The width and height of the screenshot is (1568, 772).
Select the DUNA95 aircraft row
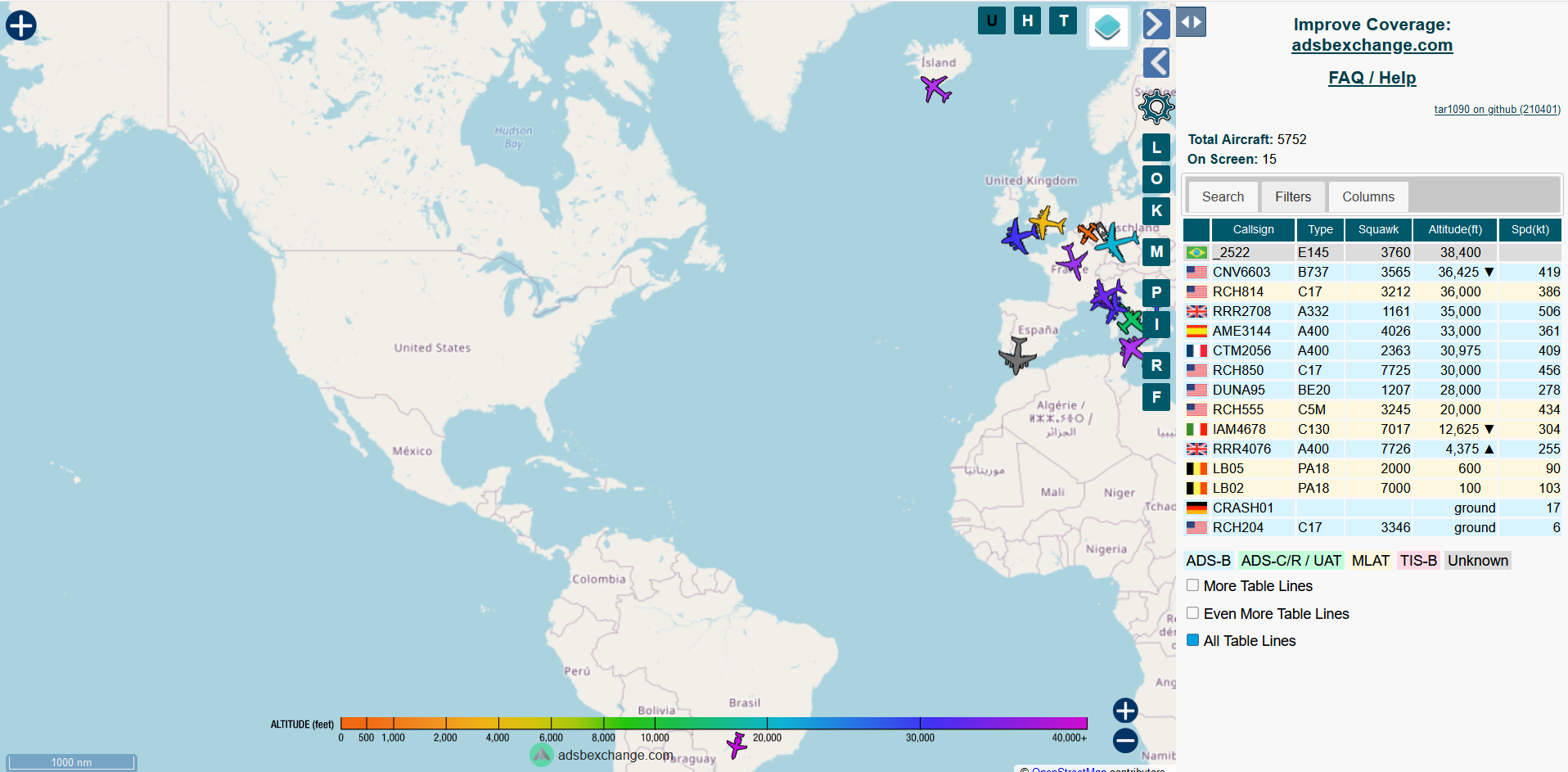pyautogui.click(x=1372, y=390)
